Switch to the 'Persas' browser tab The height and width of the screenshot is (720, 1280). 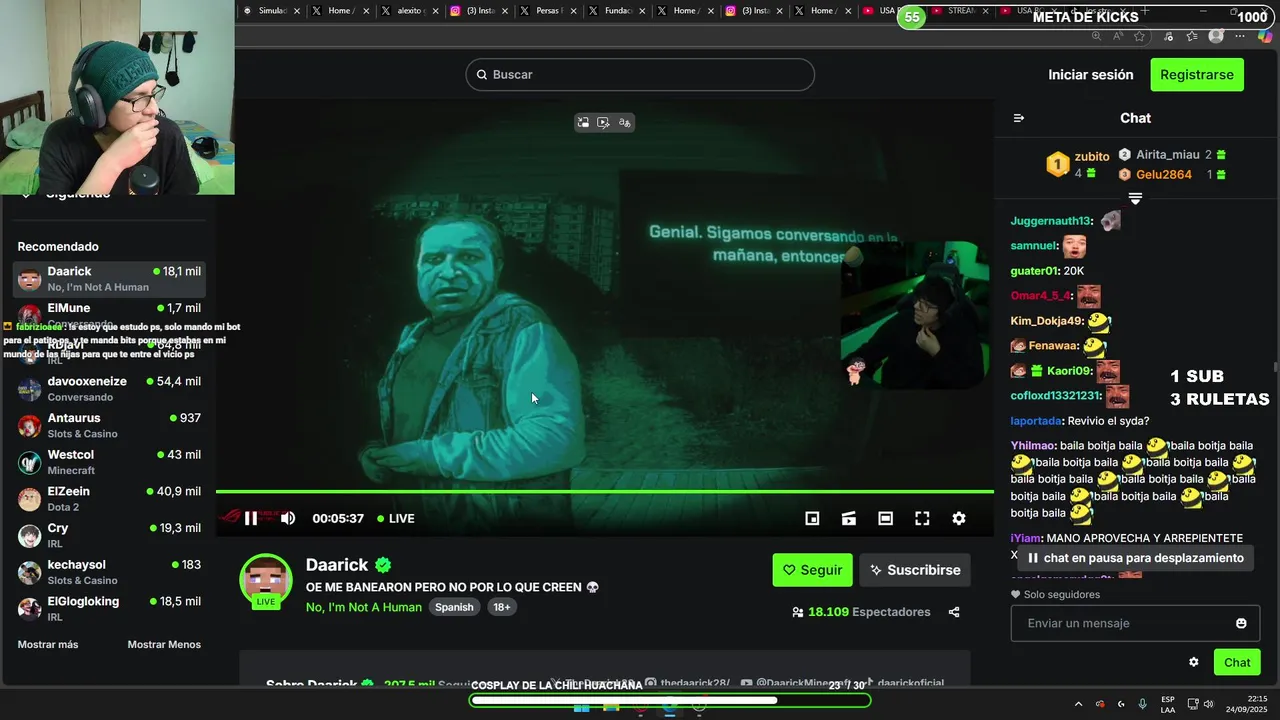tap(547, 11)
